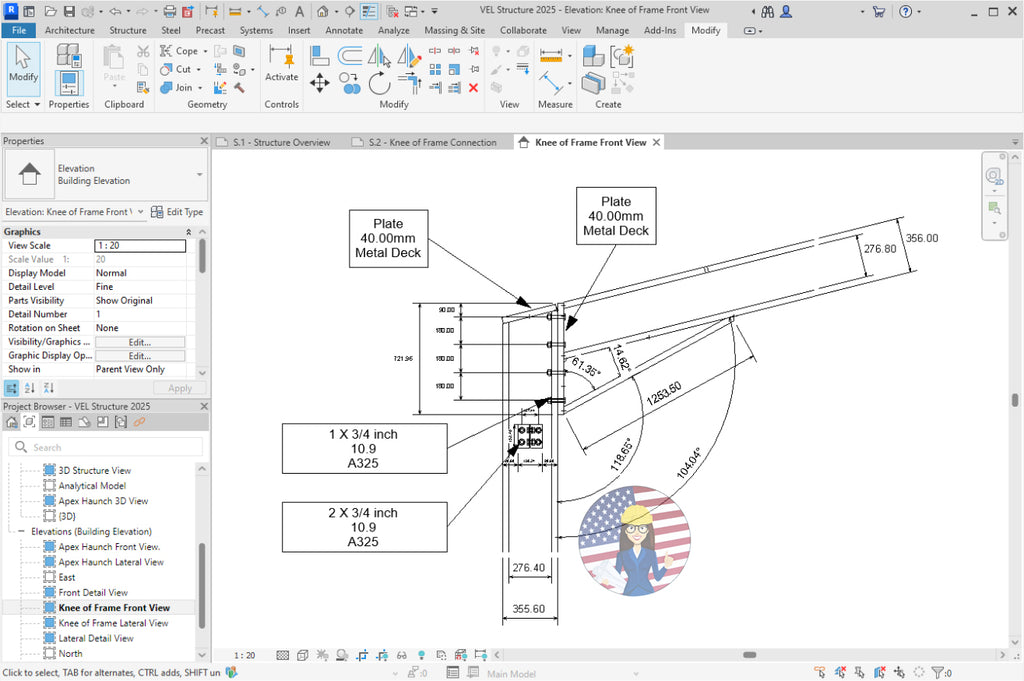Select Aligned Dimension from quick access toolbar

(x=234, y=11)
